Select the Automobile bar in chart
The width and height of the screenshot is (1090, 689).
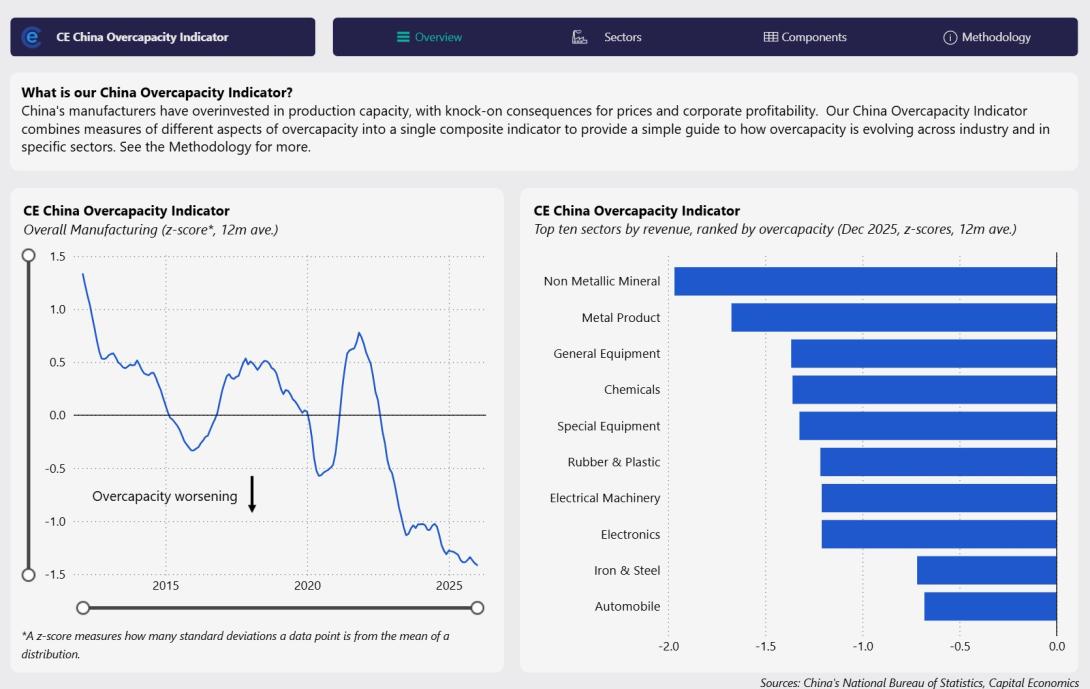click(x=990, y=606)
